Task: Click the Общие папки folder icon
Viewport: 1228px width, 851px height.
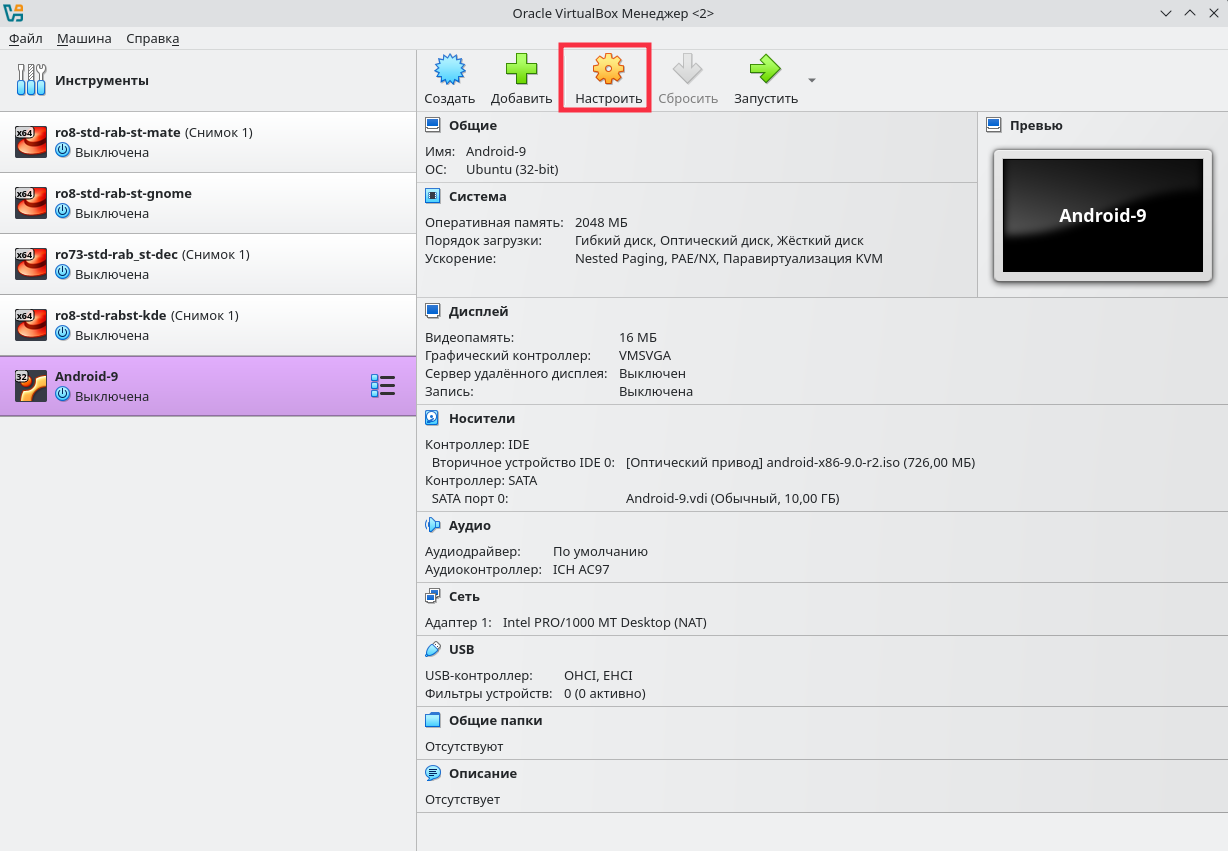Action: 433,720
